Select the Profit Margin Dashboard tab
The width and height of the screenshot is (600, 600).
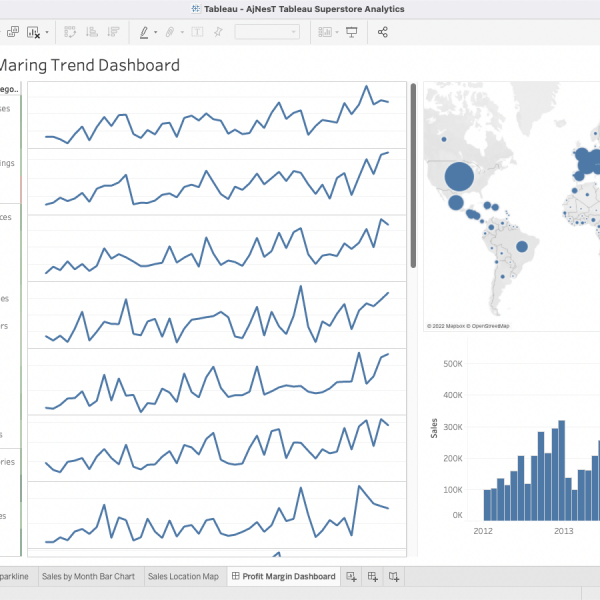click(283, 577)
